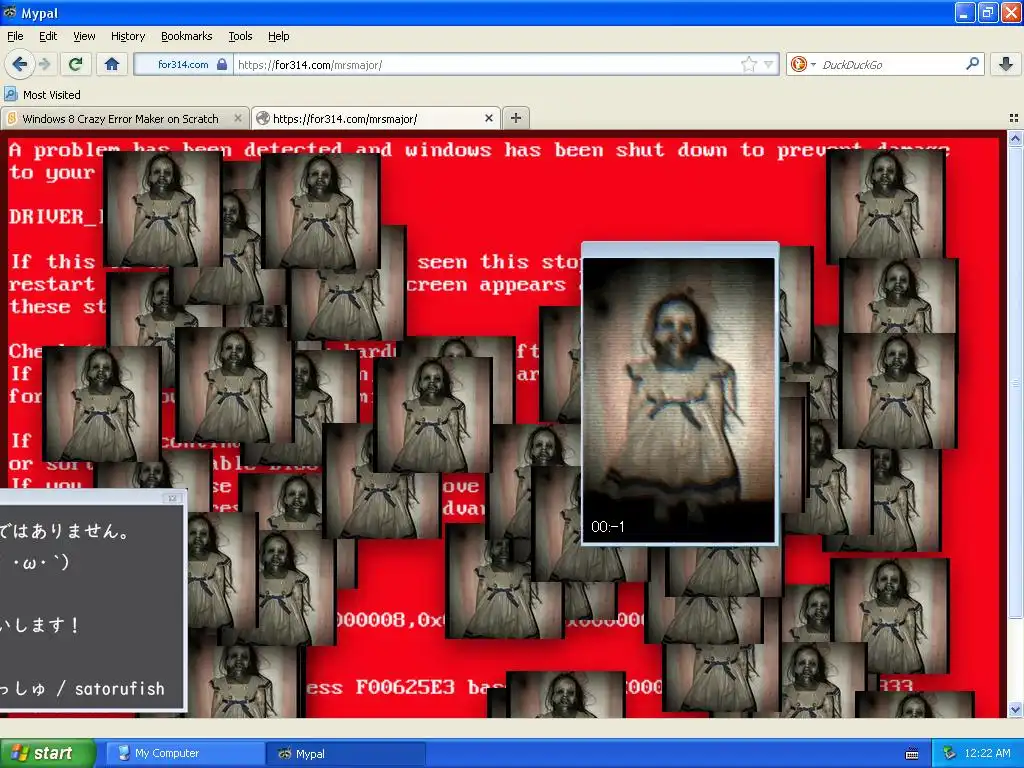Click the search magnifier icon
The height and width of the screenshot is (768, 1024).
click(x=972, y=63)
